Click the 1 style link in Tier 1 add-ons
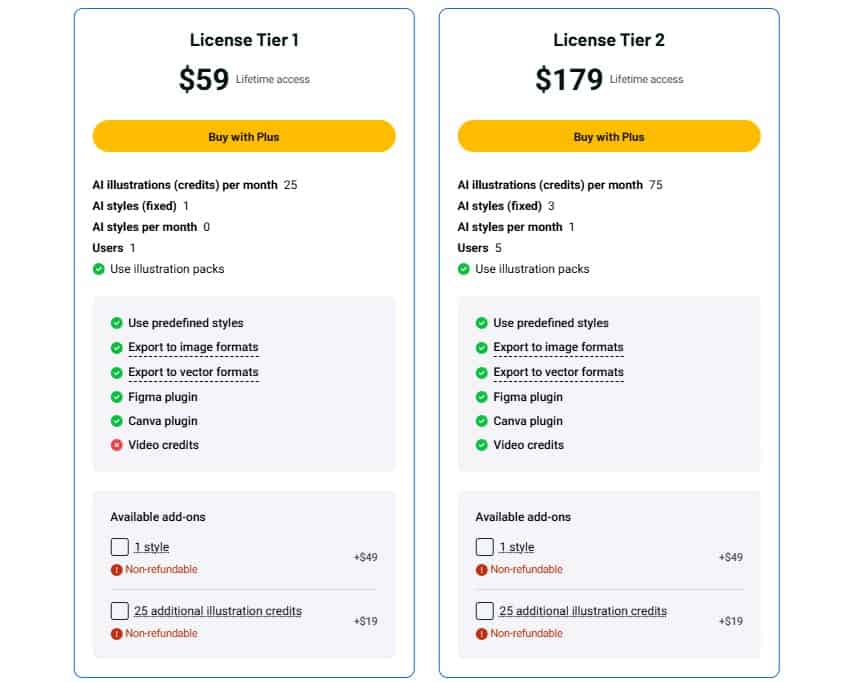 pyautogui.click(x=152, y=548)
